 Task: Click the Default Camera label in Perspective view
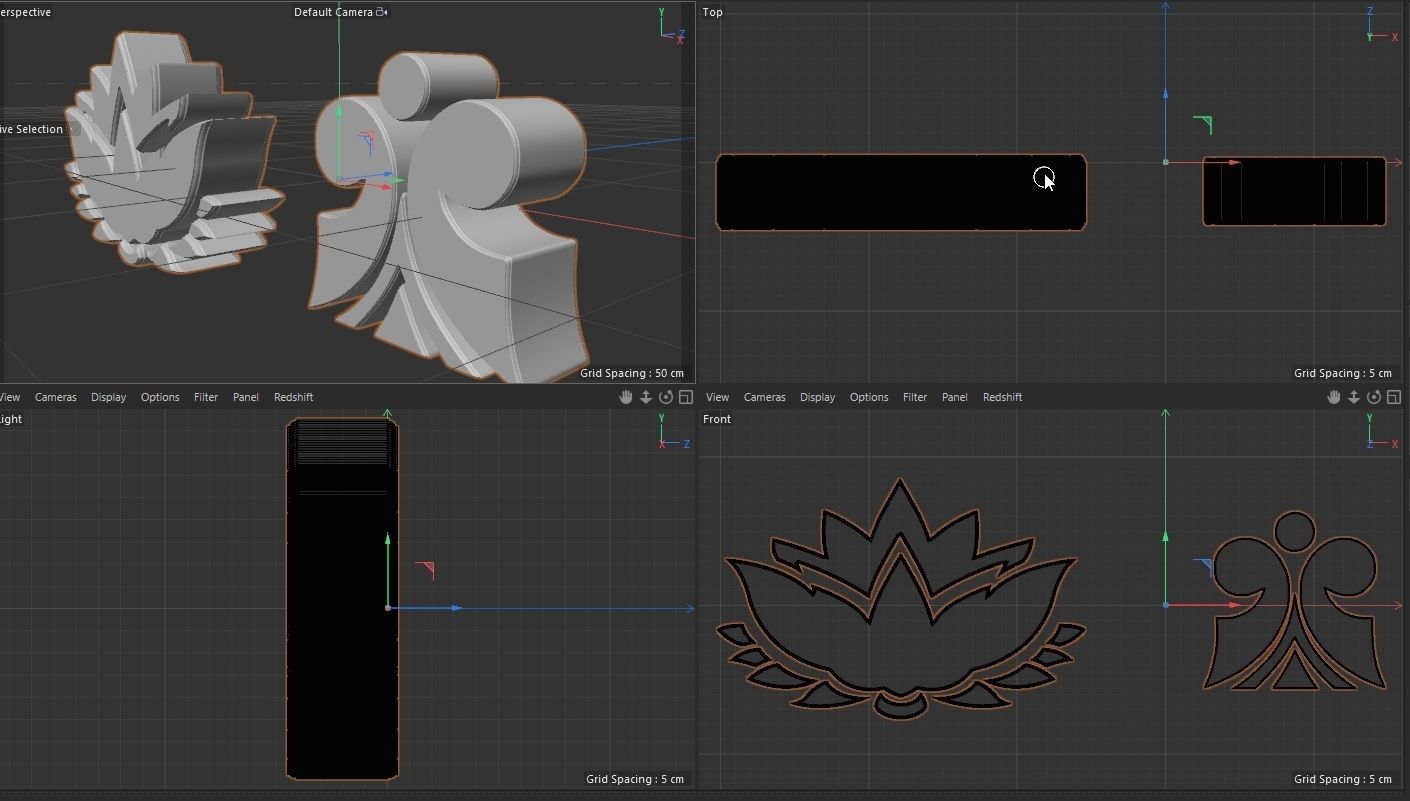333,12
